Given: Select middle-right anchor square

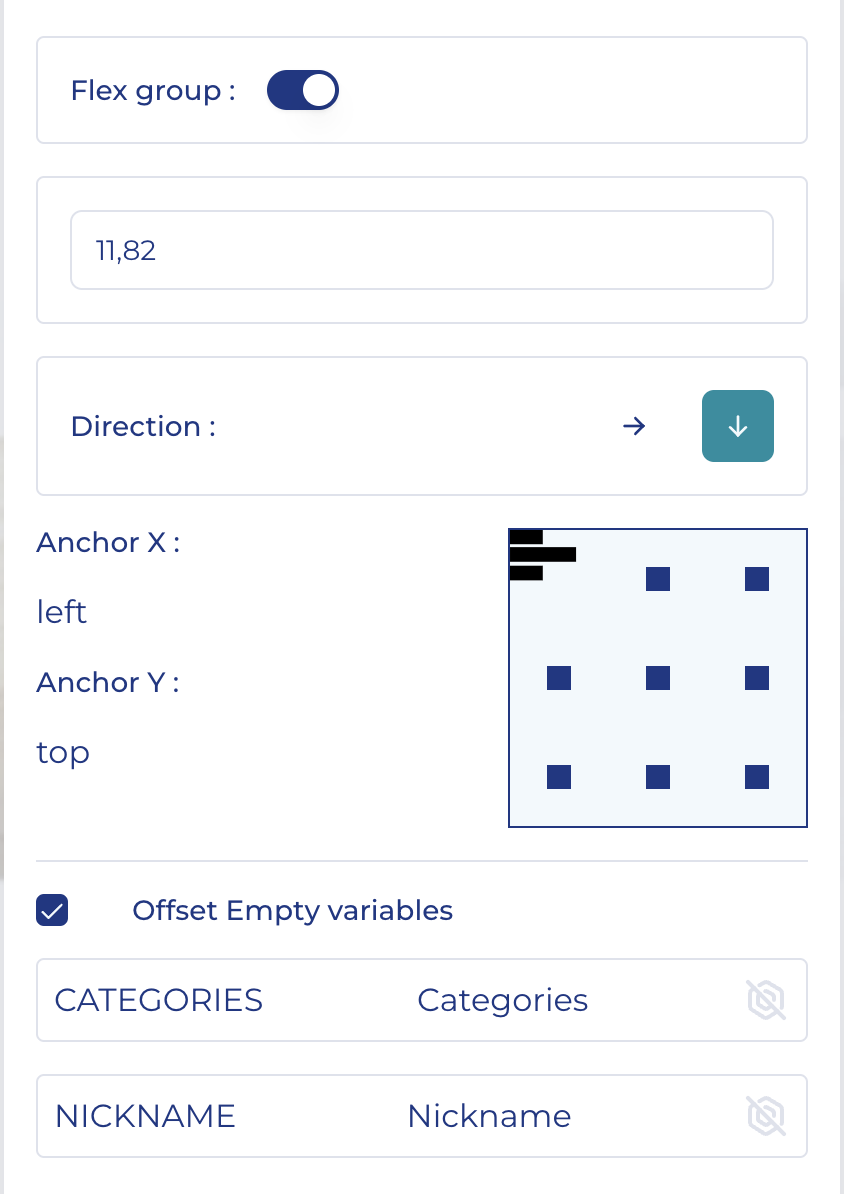Looking at the screenshot, I should [x=757, y=678].
